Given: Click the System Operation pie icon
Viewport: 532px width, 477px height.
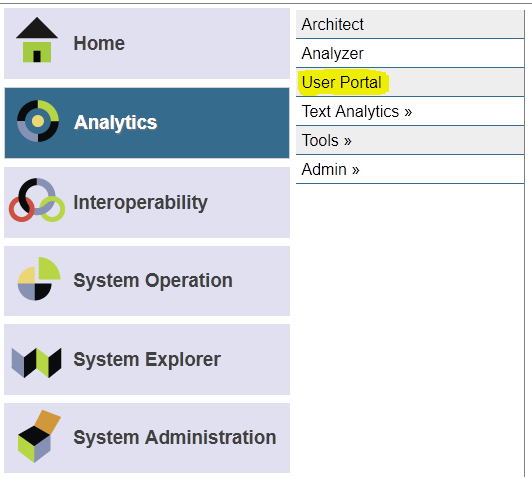Looking at the screenshot, I should (x=39, y=279).
